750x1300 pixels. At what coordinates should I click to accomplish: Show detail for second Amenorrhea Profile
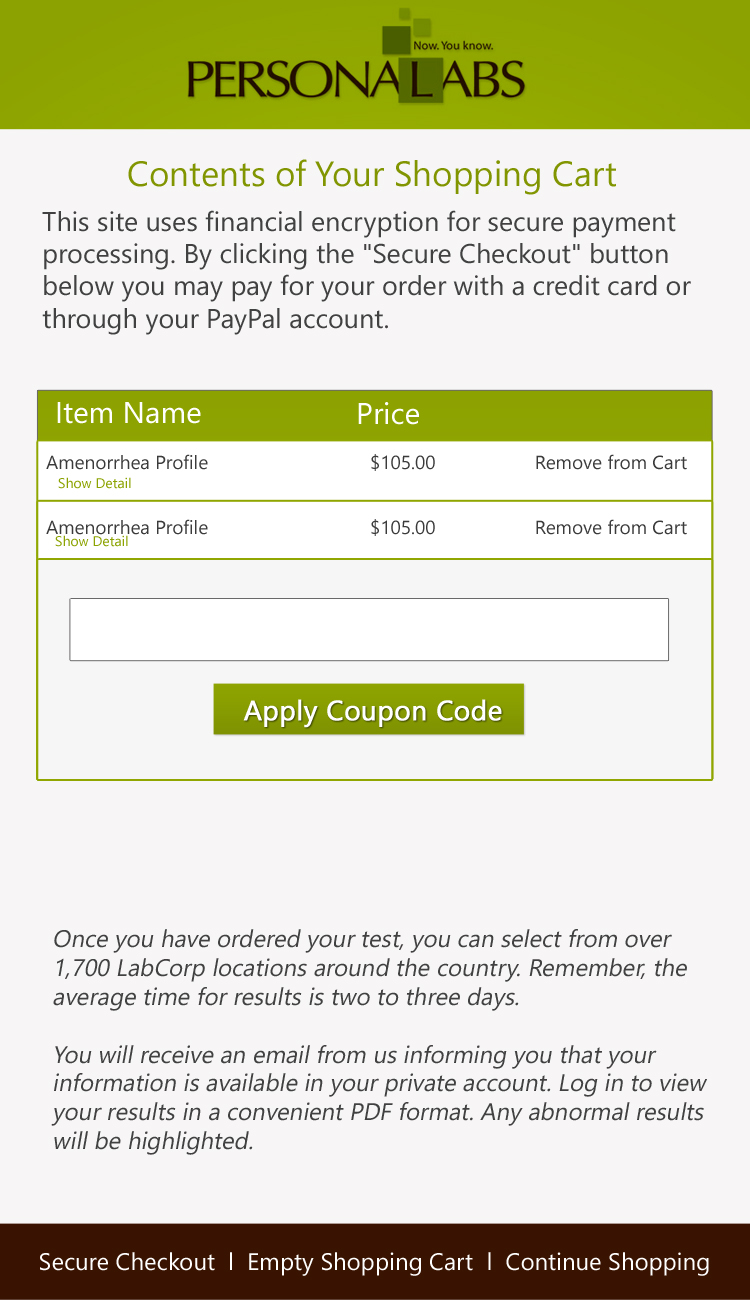(91, 542)
